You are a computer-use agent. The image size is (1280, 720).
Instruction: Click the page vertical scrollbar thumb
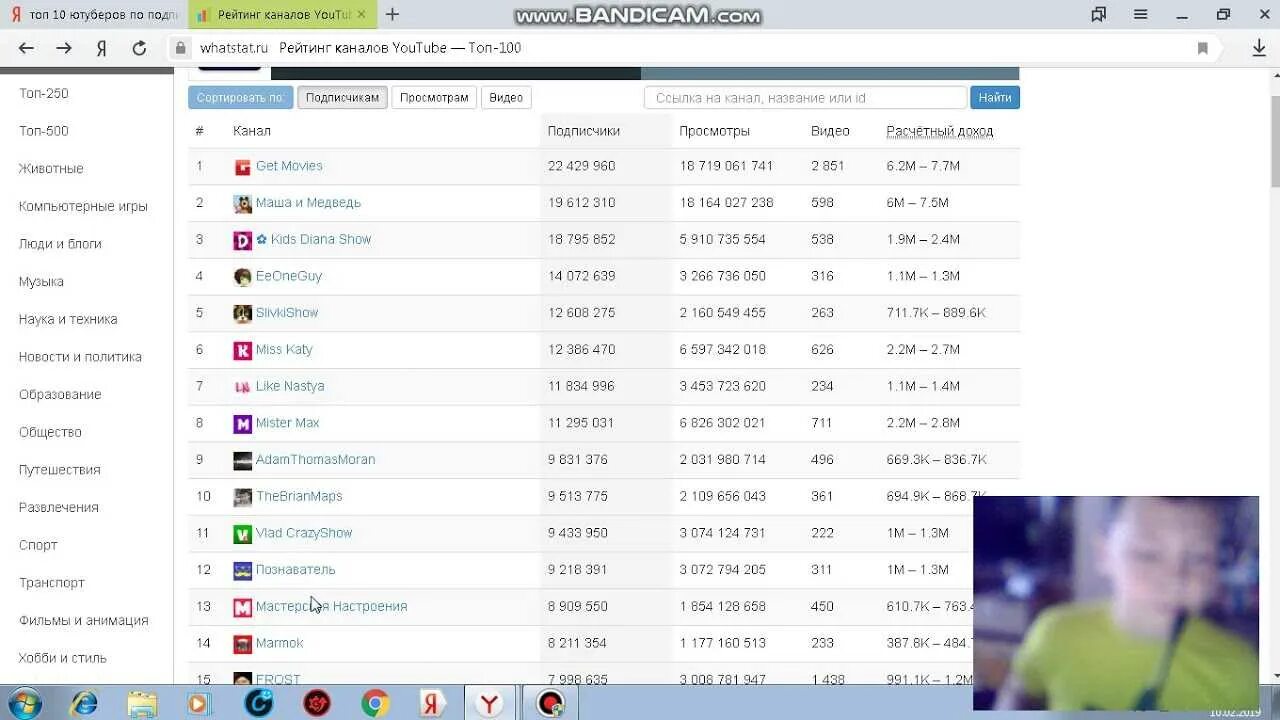(1274, 141)
